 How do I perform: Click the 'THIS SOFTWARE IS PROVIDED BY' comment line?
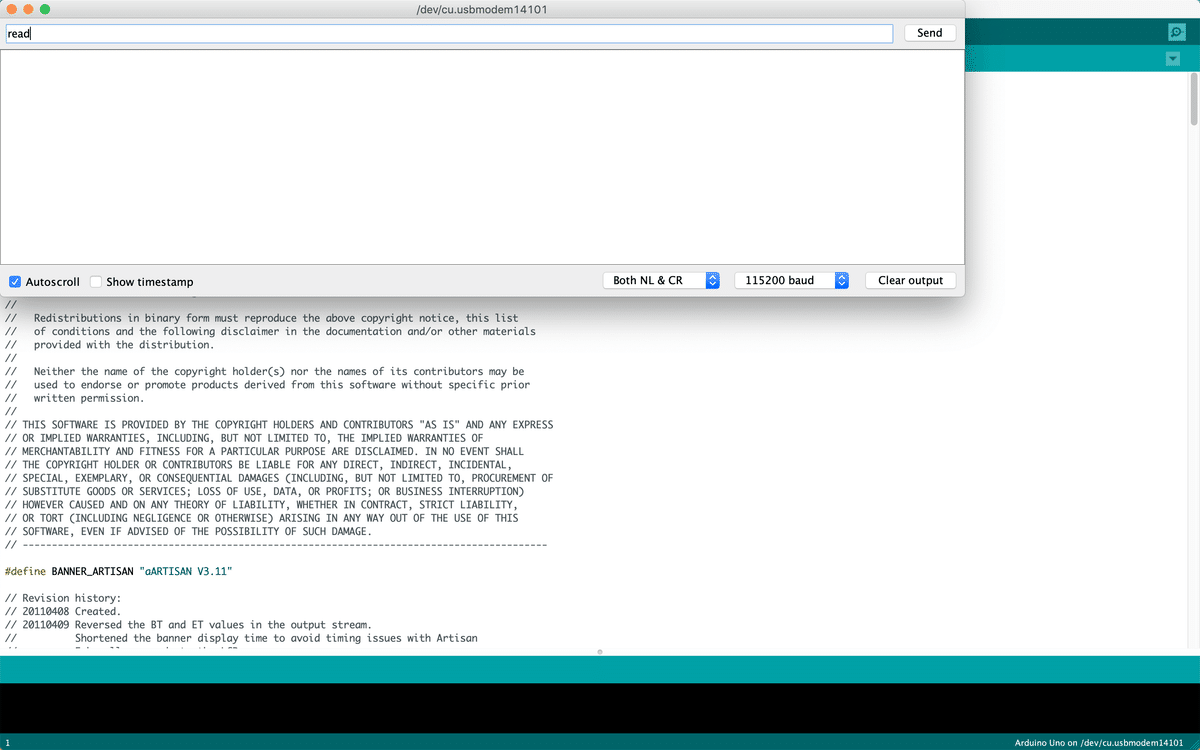pos(279,425)
